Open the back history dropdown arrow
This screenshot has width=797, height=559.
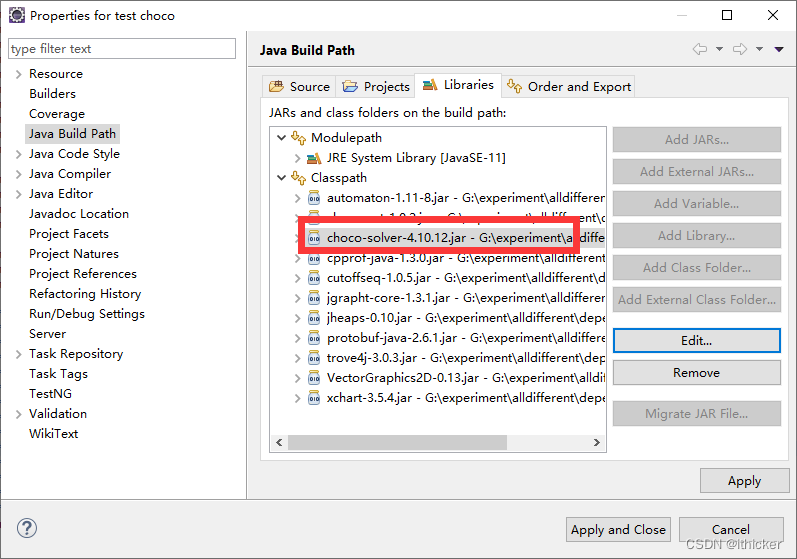[x=719, y=49]
